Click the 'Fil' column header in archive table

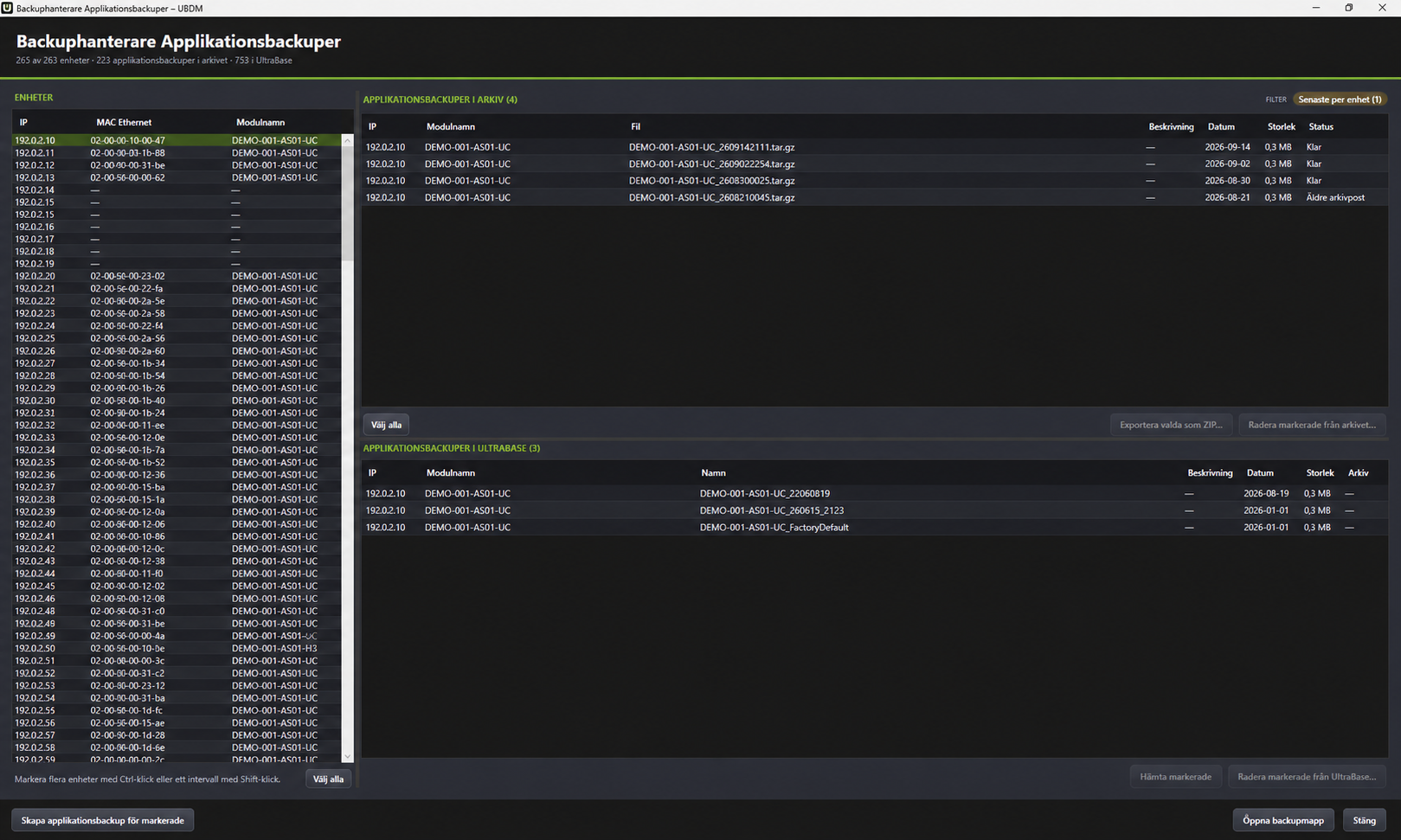click(635, 126)
